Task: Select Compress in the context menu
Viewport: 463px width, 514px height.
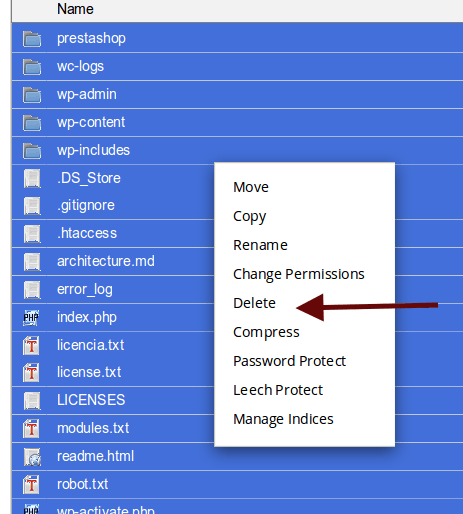Action: [266, 333]
